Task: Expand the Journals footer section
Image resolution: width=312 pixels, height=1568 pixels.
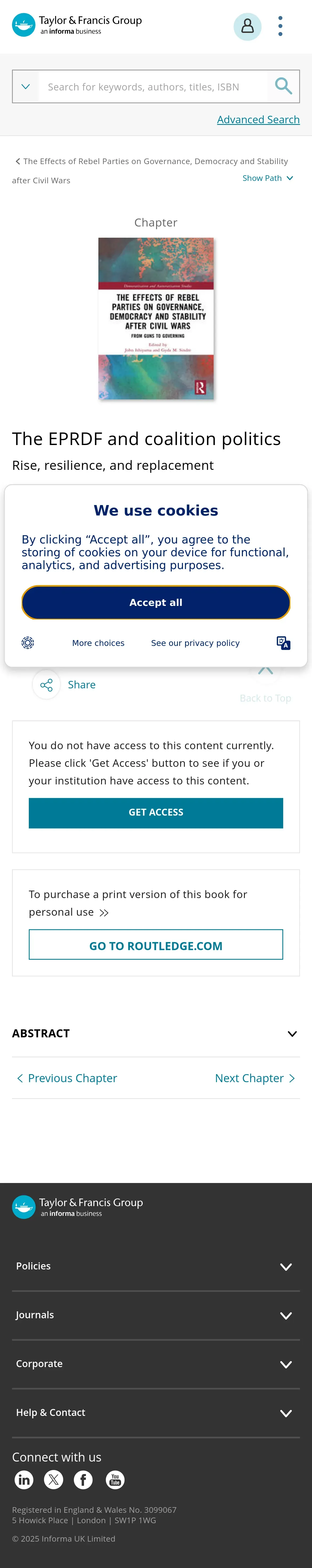Action: 285,1315
